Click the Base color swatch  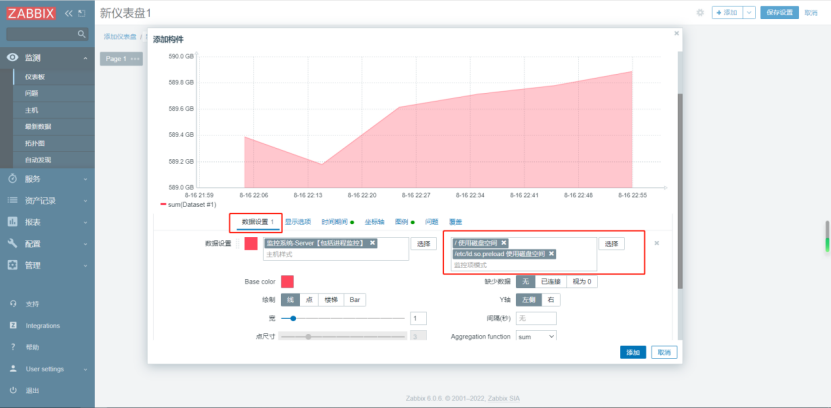(287, 281)
